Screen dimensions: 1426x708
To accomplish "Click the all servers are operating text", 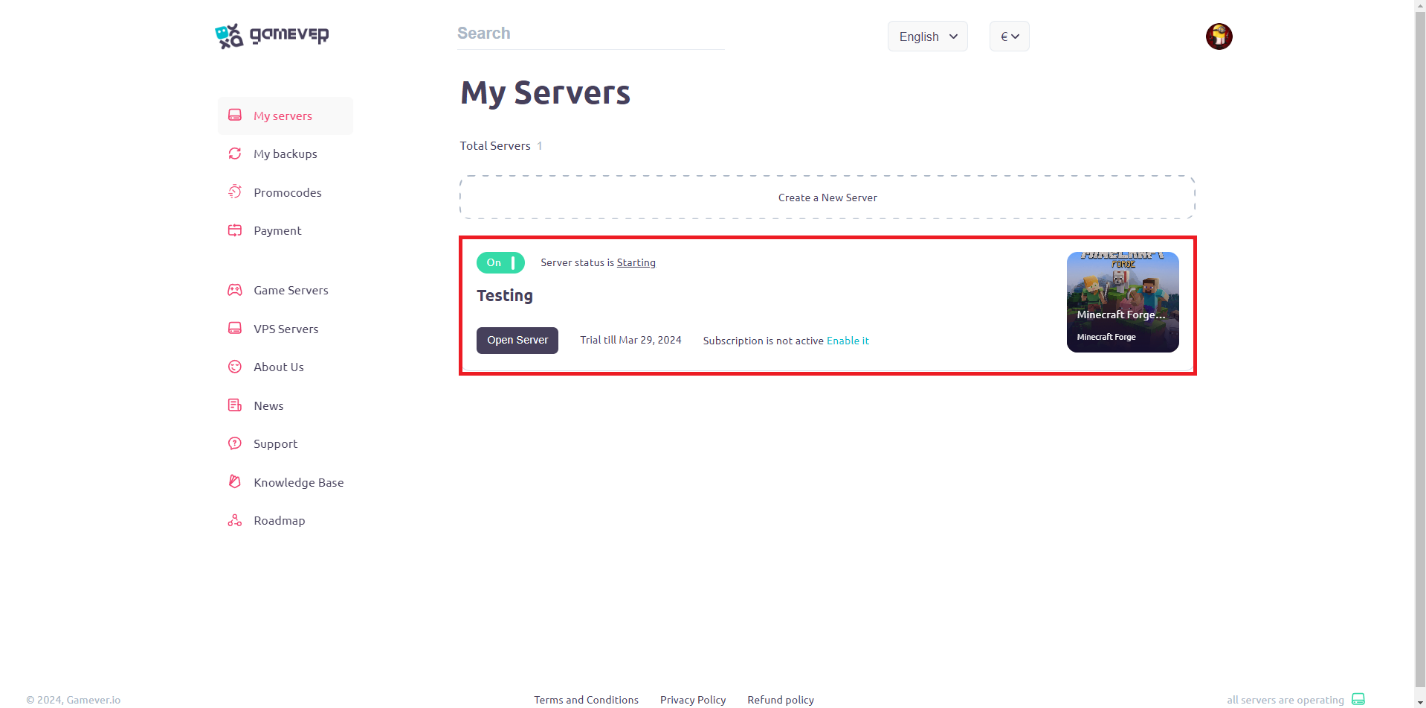I will pyautogui.click(x=1285, y=700).
